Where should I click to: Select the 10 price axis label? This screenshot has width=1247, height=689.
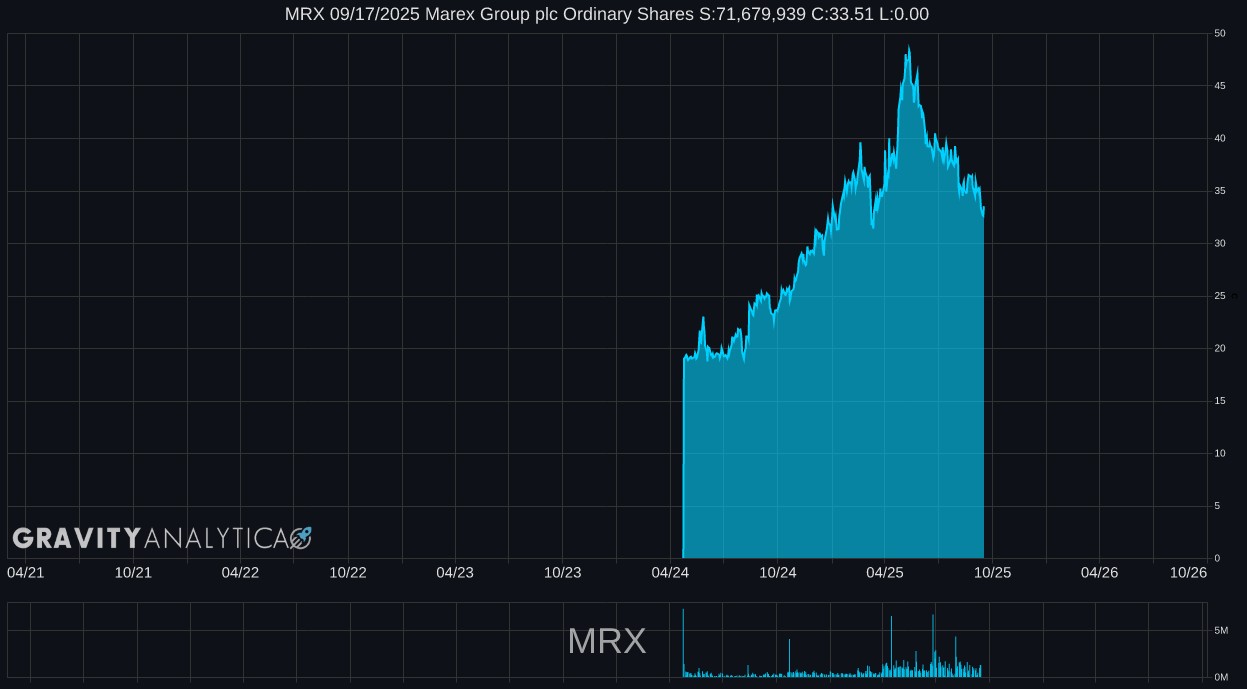1220,453
